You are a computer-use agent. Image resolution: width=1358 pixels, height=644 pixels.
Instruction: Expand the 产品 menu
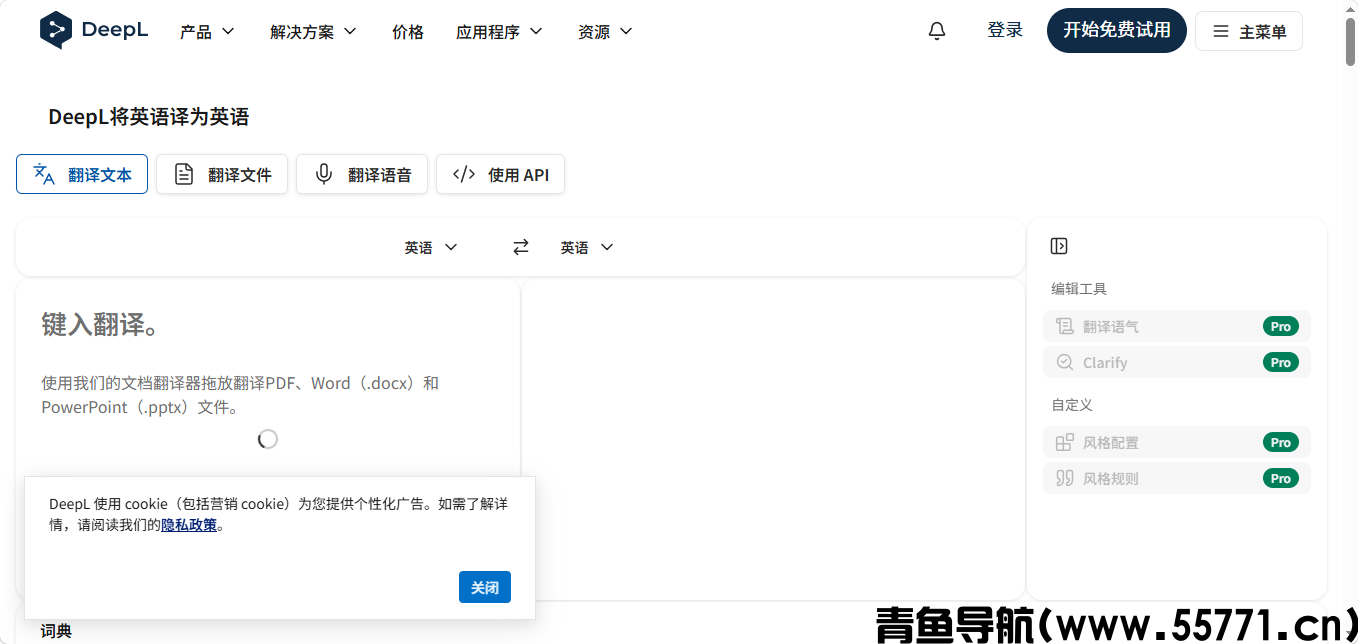(x=207, y=31)
